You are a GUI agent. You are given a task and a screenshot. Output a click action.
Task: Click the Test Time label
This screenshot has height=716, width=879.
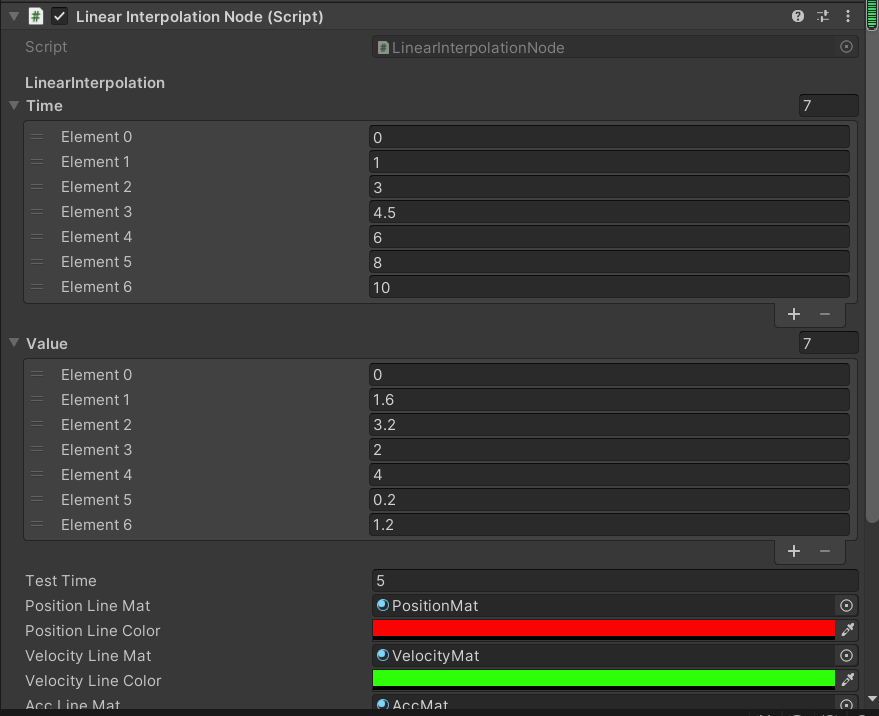(x=61, y=581)
